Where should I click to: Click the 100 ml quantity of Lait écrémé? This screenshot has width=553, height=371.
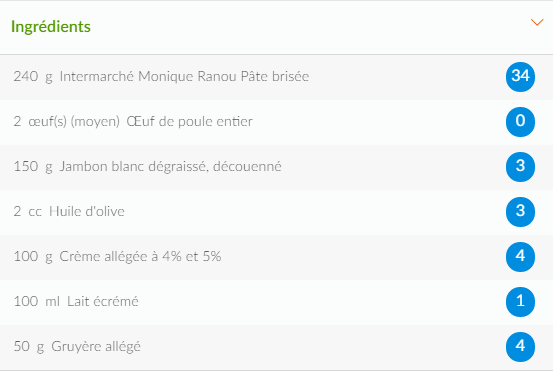[37, 302]
